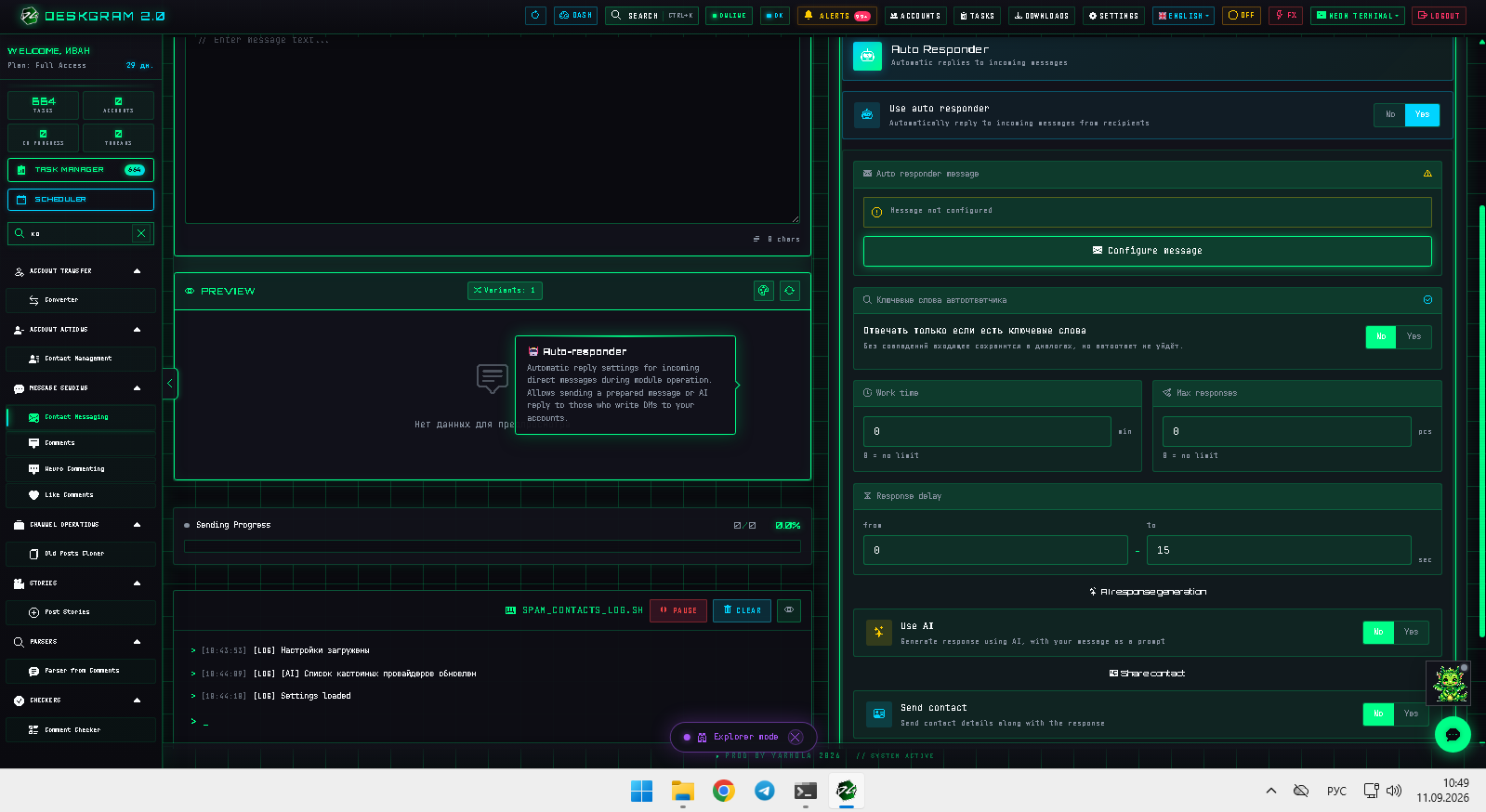Open Neuro Commenting in the sidebar
This screenshot has height=812, width=1486.
[x=81, y=469]
